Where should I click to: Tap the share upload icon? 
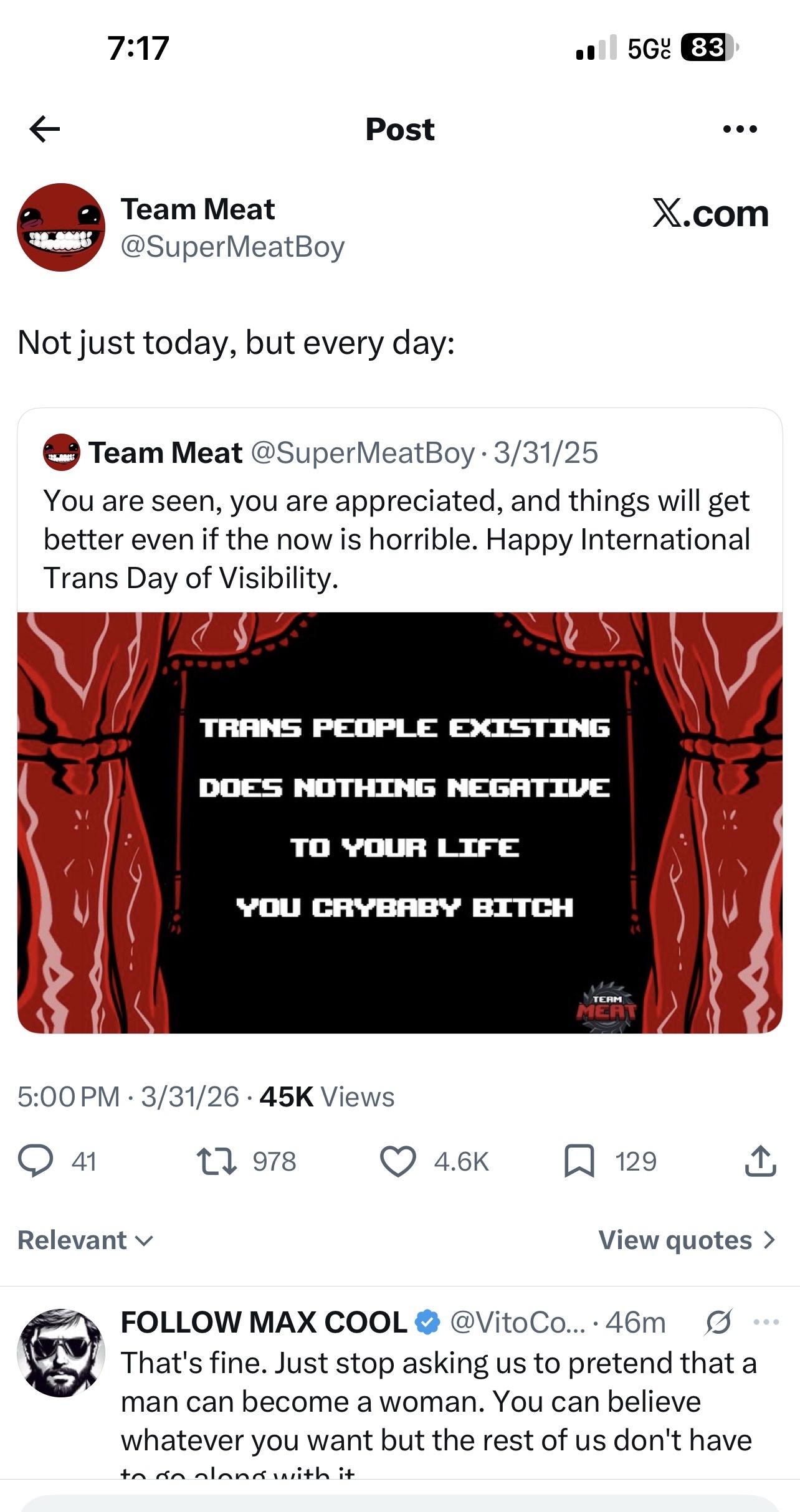click(760, 1161)
